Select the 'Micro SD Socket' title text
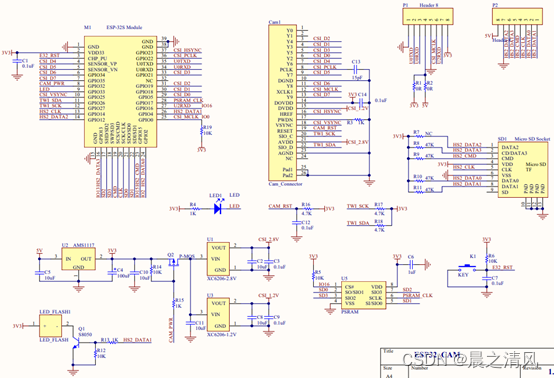The width and height of the screenshot is (554, 378). point(532,139)
